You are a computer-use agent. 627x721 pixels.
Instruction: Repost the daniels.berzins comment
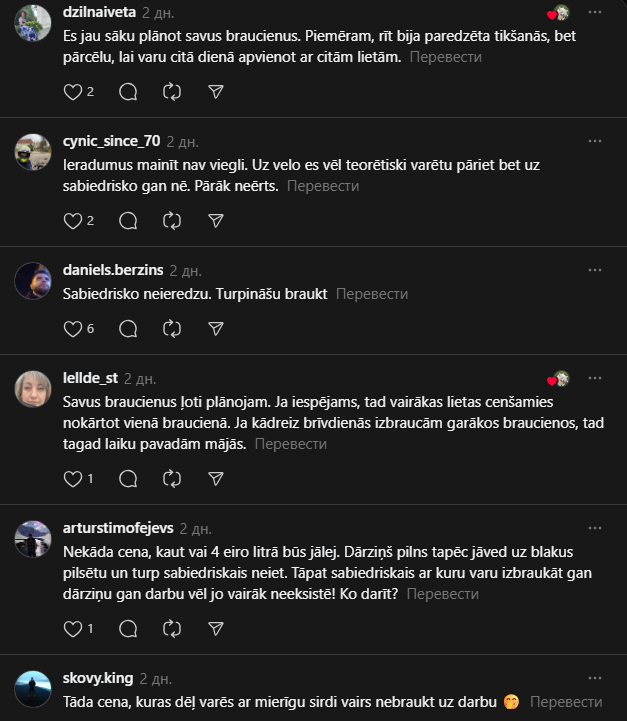(172, 328)
